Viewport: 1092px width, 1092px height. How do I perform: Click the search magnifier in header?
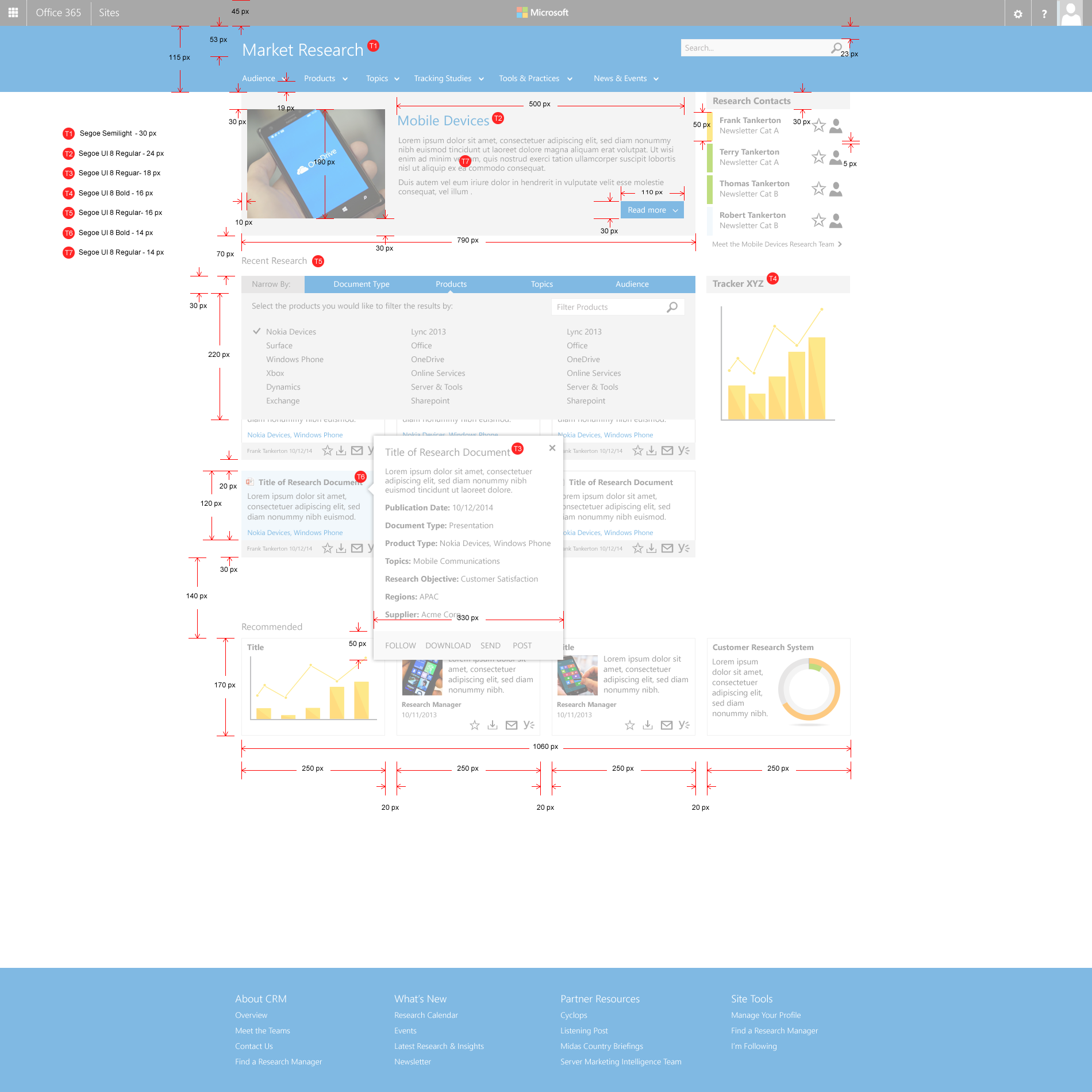click(837, 48)
